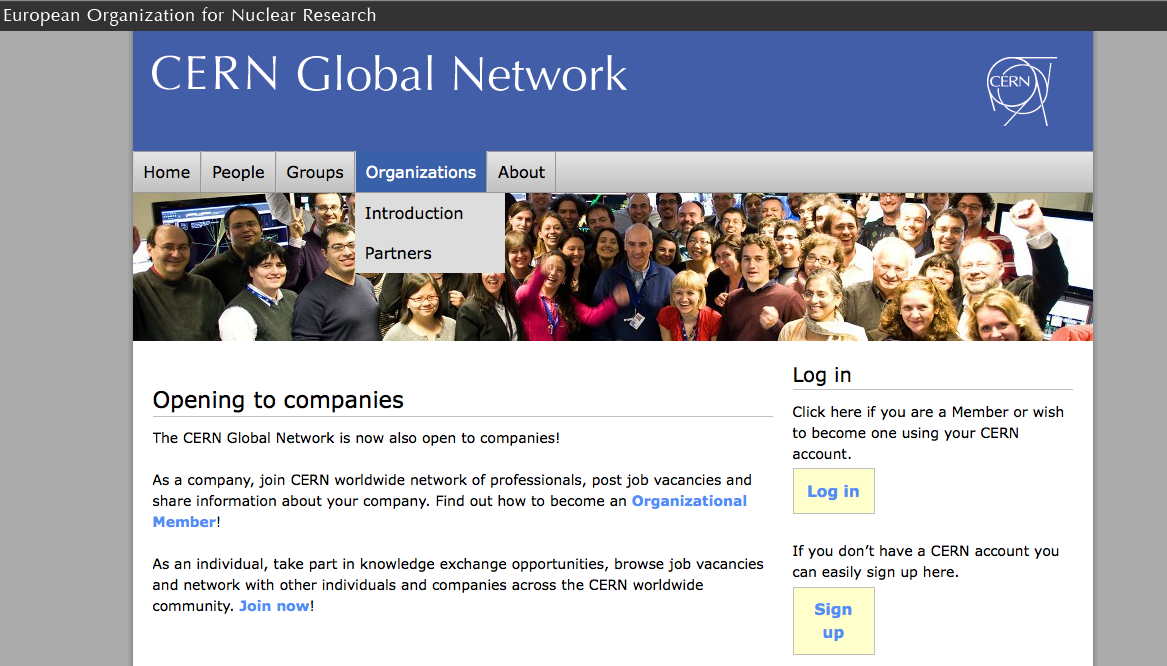Go to the About page

pyautogui.click(x=521, y=171)
